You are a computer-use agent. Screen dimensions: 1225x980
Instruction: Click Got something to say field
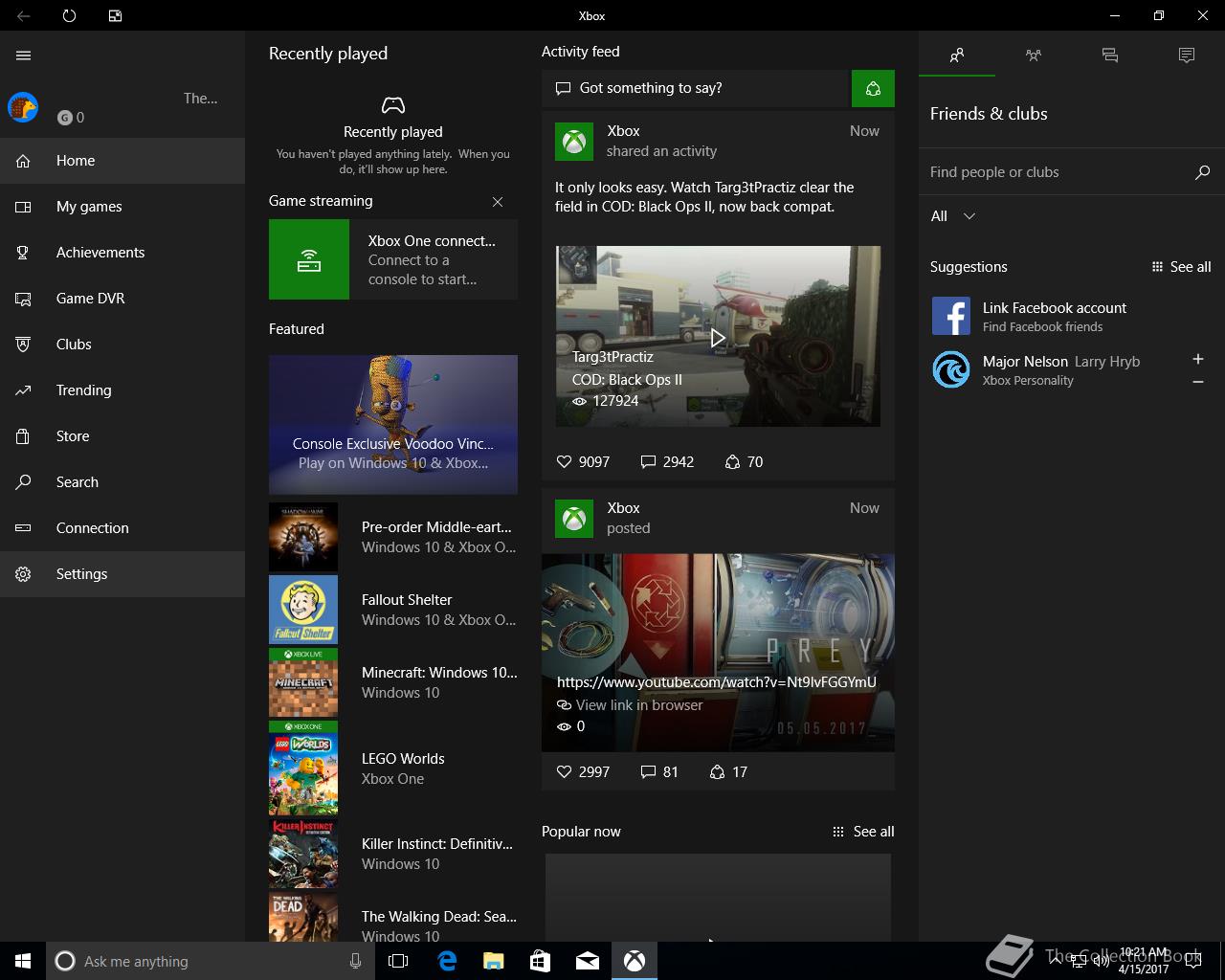(x=696, y=88)
